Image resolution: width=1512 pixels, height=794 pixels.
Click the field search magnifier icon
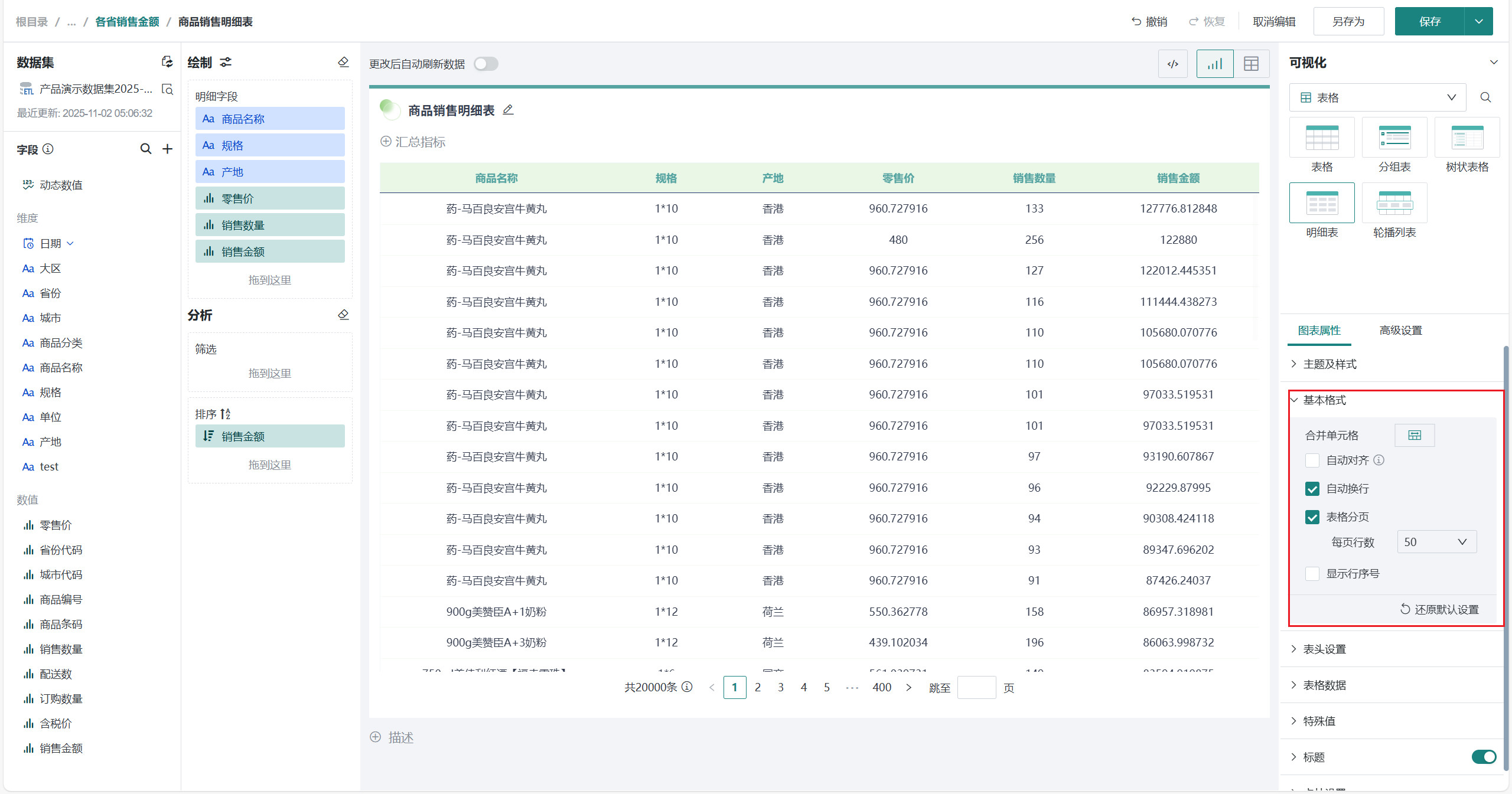tap(145, 149)
